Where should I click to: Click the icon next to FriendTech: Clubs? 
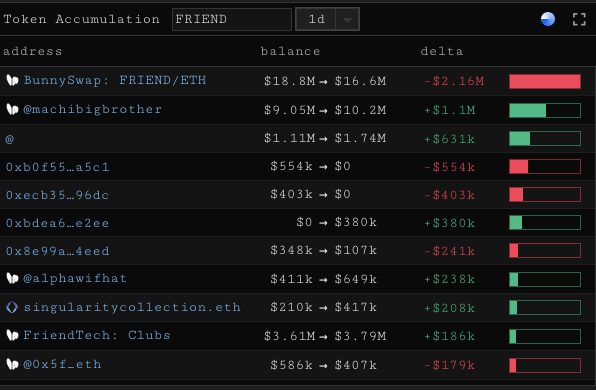[x=12, y=335]
